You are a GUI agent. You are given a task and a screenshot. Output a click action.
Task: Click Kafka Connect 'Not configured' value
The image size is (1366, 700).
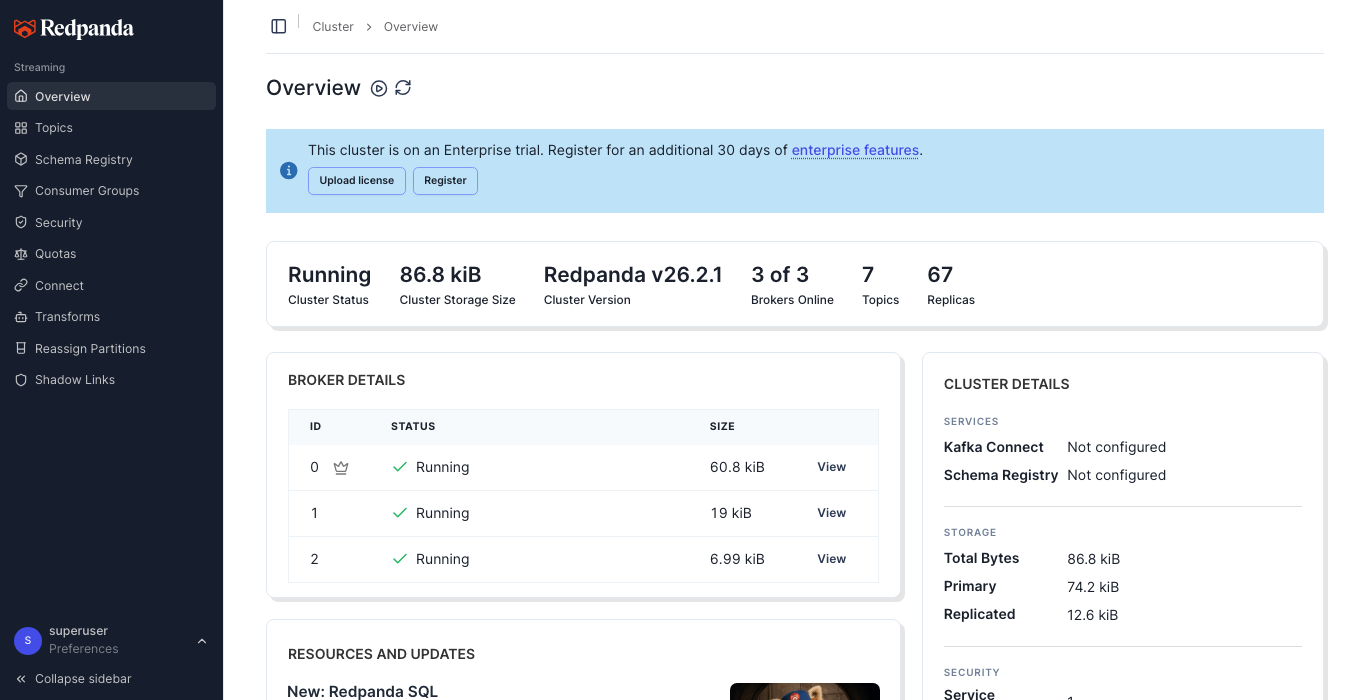pyautogui.click(x=1116, y=447)
